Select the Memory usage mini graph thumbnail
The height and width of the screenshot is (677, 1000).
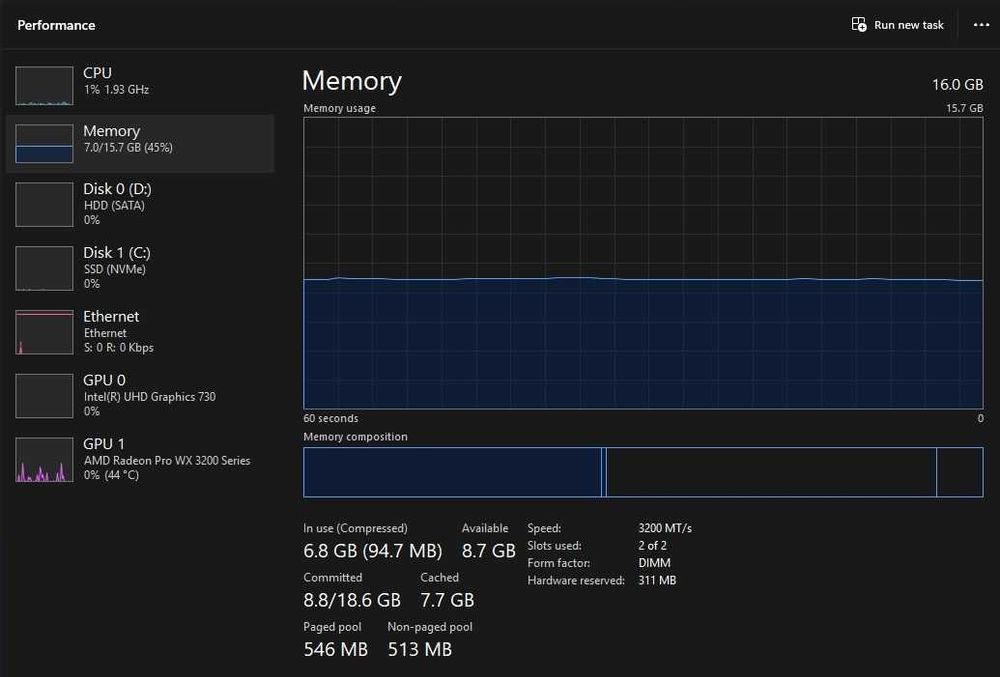tap(44, 143)
